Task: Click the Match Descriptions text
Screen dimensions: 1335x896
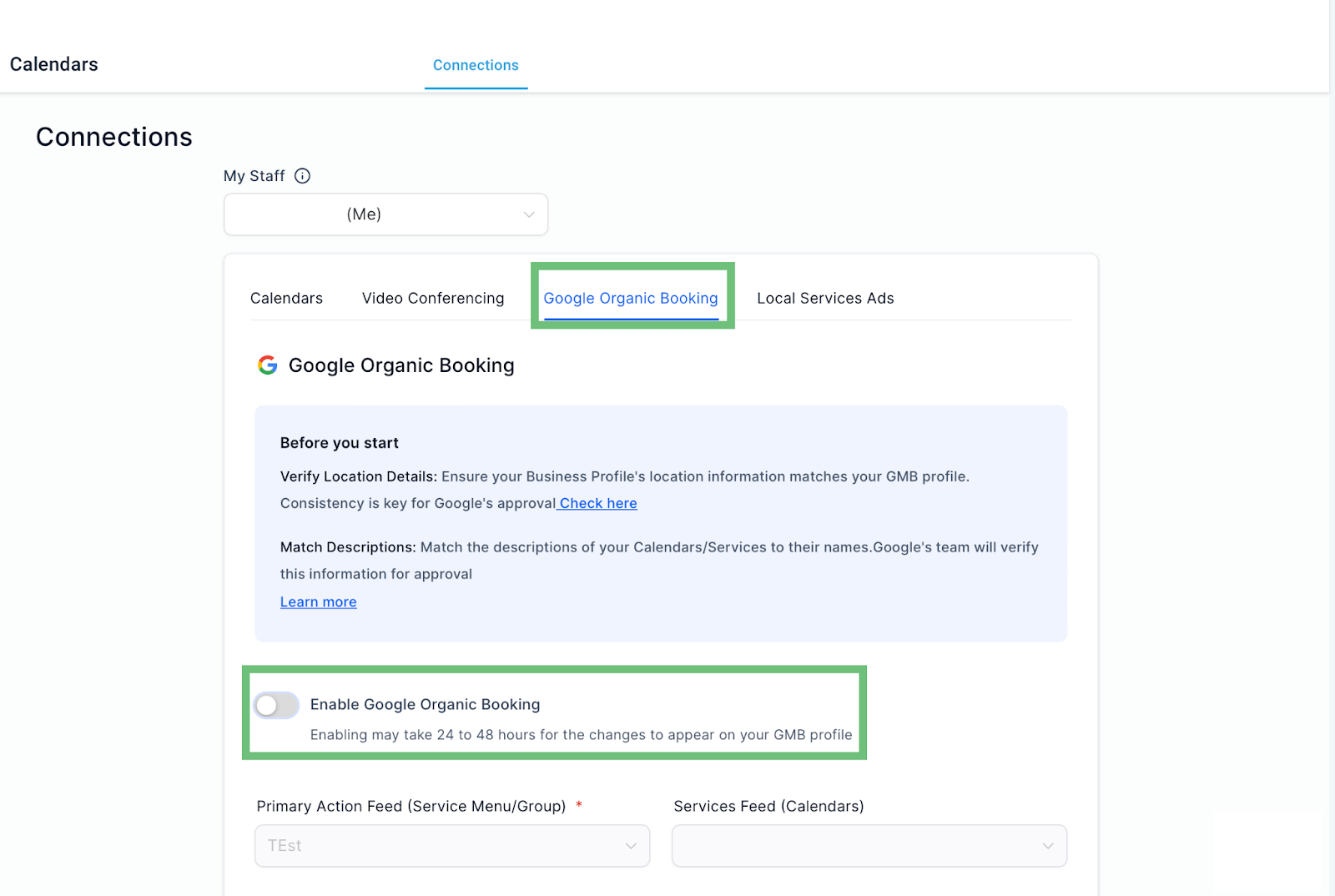Action: coord(348,547)
